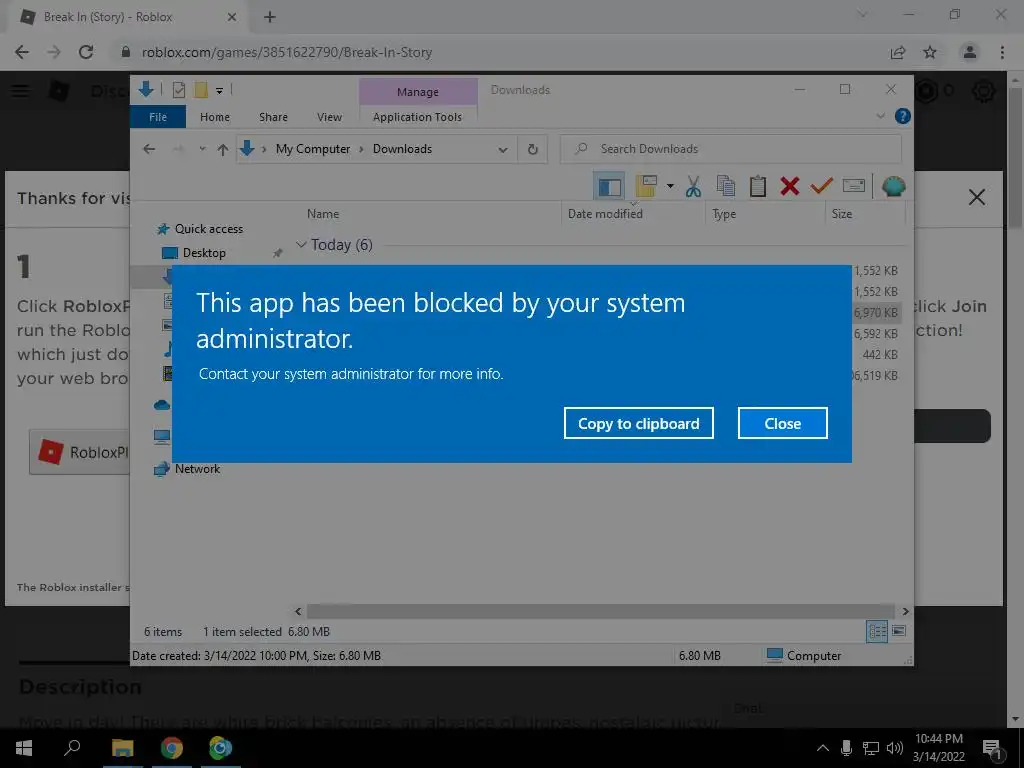Switch to the Home ribbon tab

coord(215,117)
